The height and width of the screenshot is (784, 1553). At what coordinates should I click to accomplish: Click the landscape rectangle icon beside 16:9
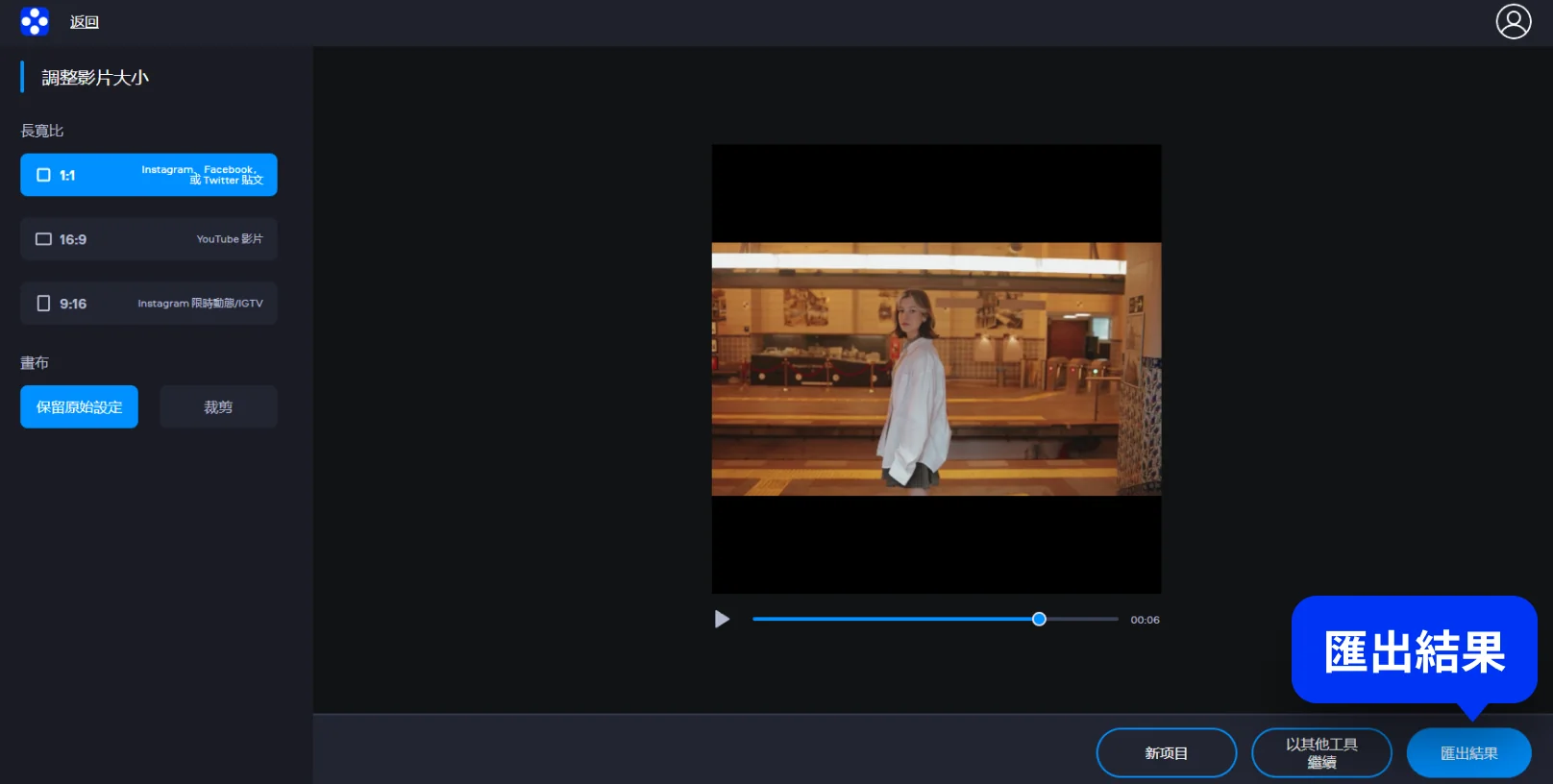(x=43, y=239)
